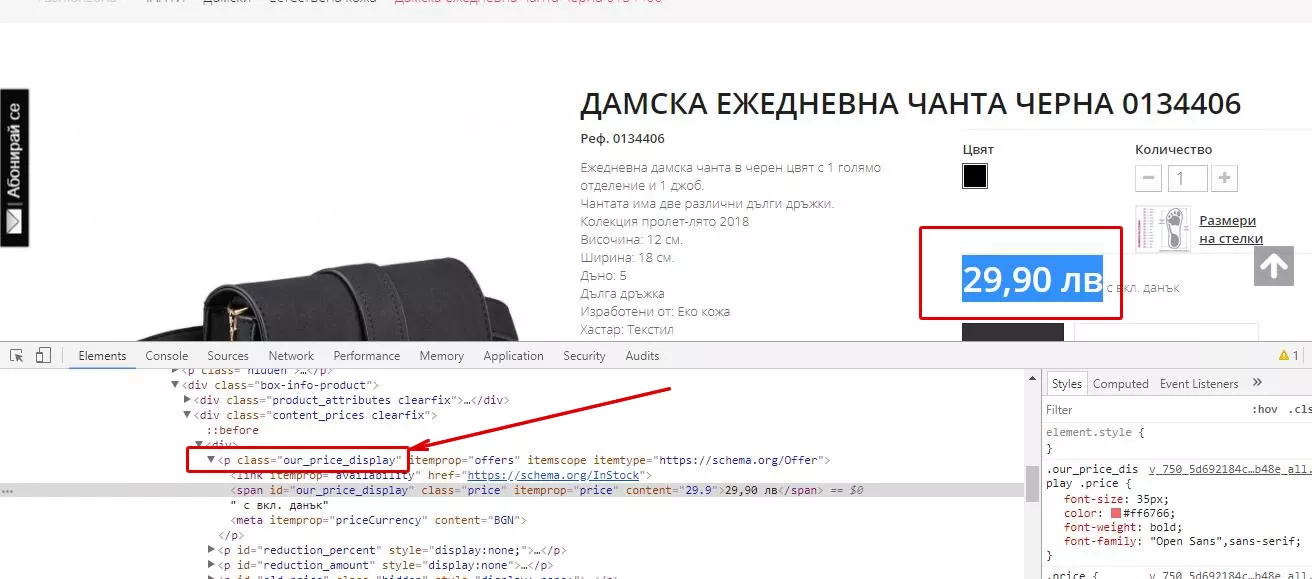The height and width of the screenshot is (579, 1312).
Task: Click the product title ДАМСКА ЕЖЕДНЕВНА ЧАНТА ЧЕРНА
Action: tap(910, 103)
